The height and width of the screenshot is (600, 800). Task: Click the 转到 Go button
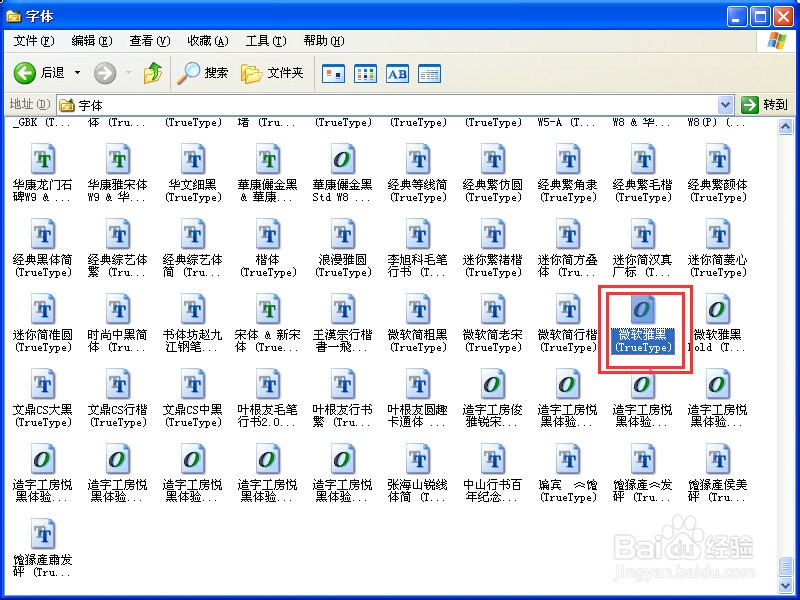point(765,105)
